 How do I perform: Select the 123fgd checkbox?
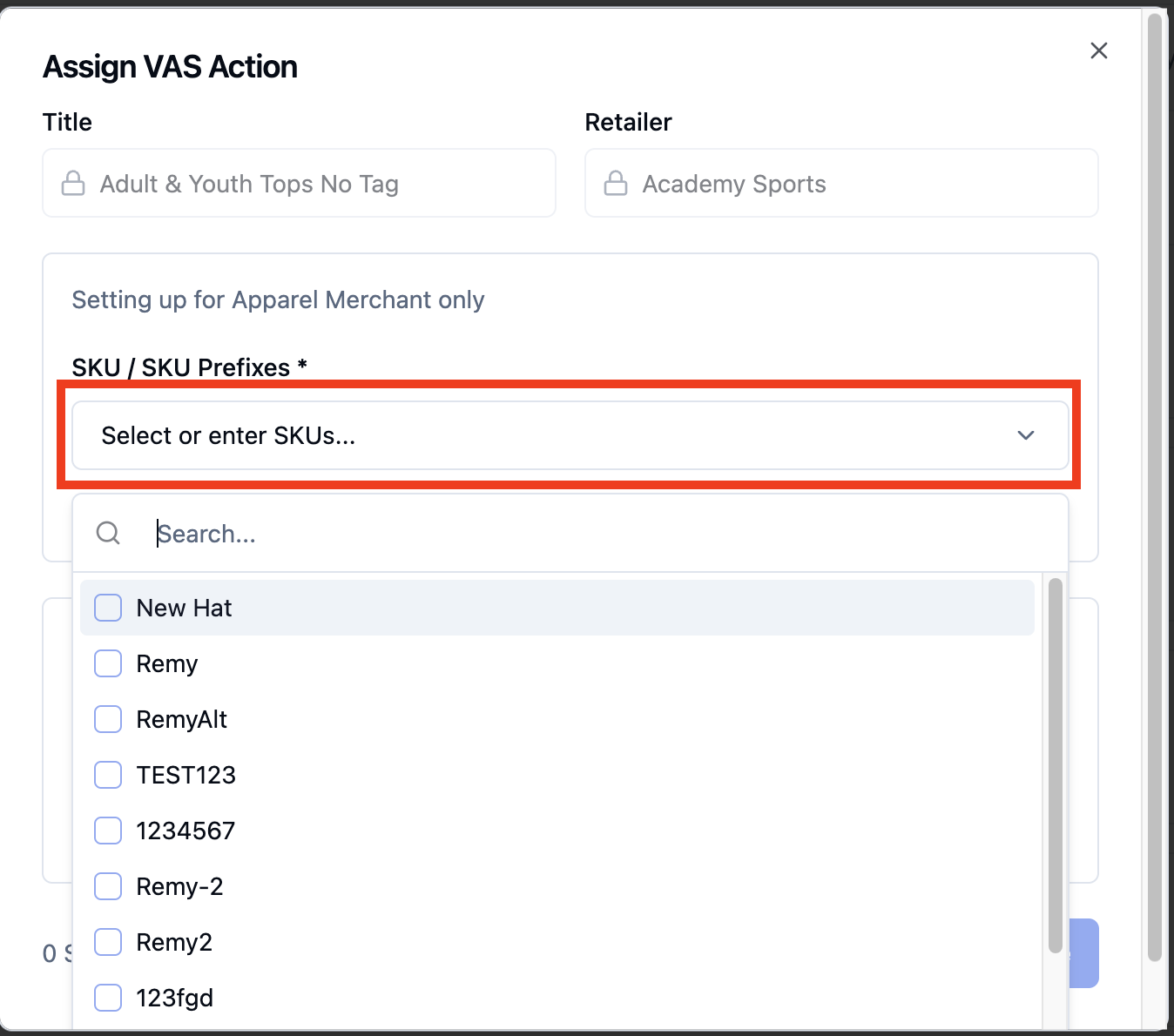(108, 998)
